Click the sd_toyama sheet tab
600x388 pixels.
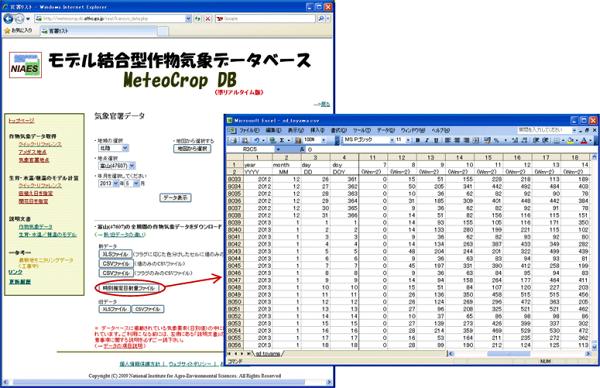pyautogui.click(x=268, y=354)
